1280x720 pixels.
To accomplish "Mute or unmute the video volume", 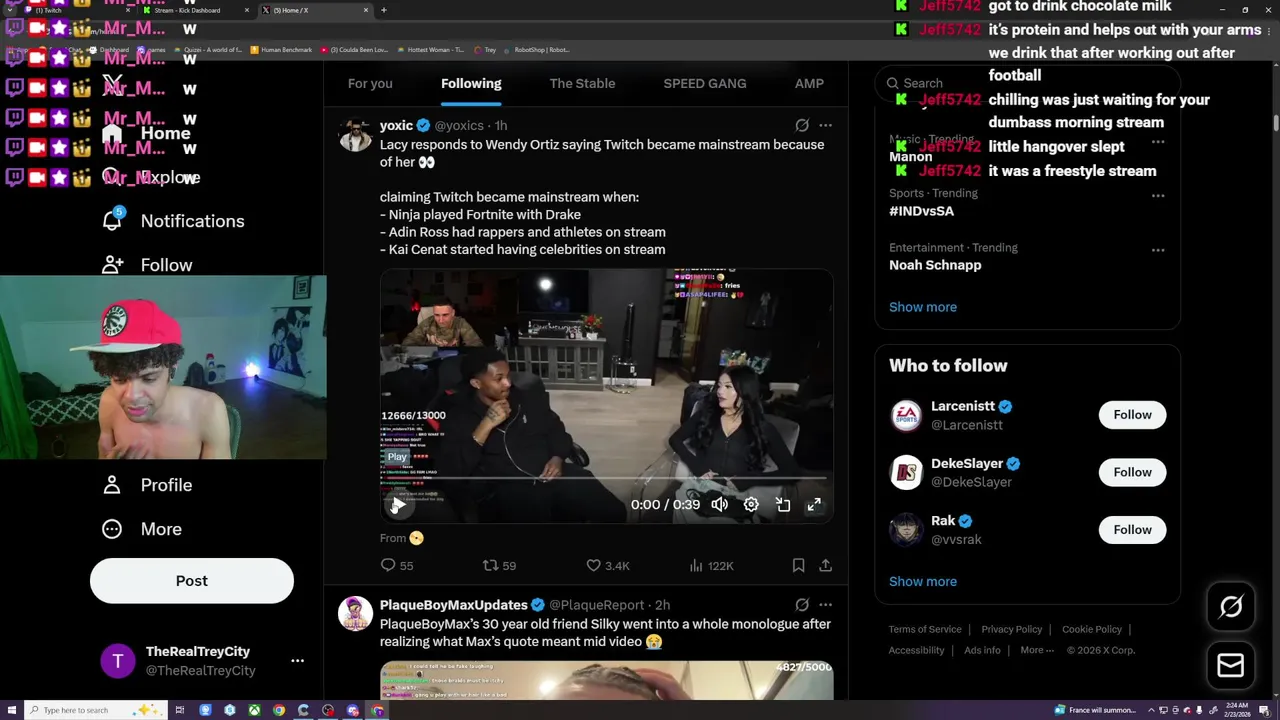I will click(719, 505).
